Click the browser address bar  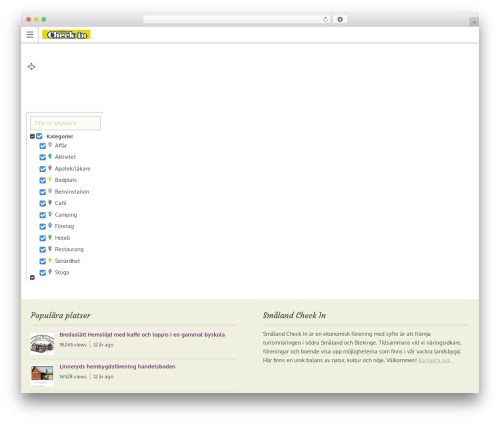pos(237,19)
